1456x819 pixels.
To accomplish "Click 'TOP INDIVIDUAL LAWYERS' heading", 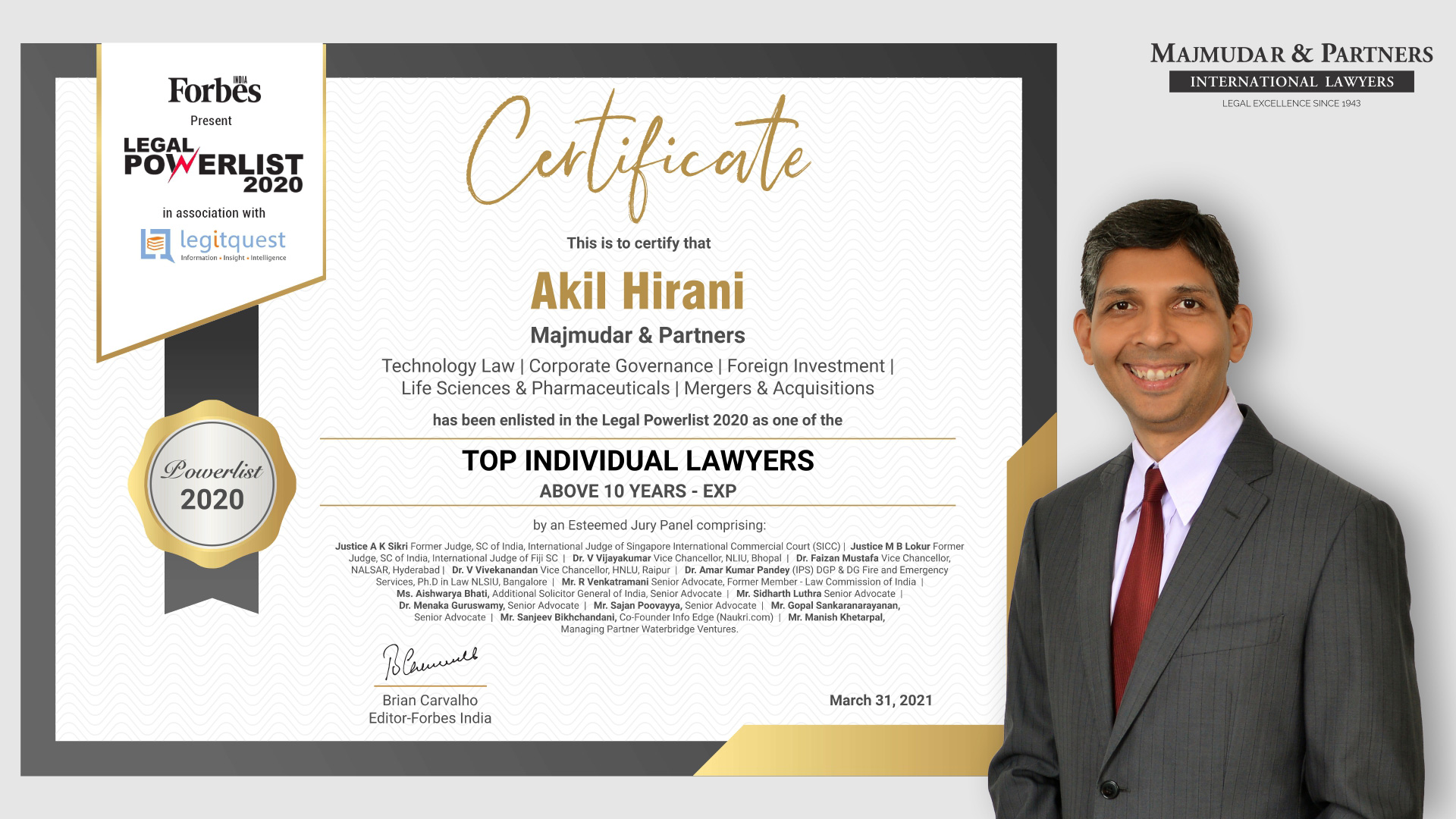I will click(x=638, y=461).
